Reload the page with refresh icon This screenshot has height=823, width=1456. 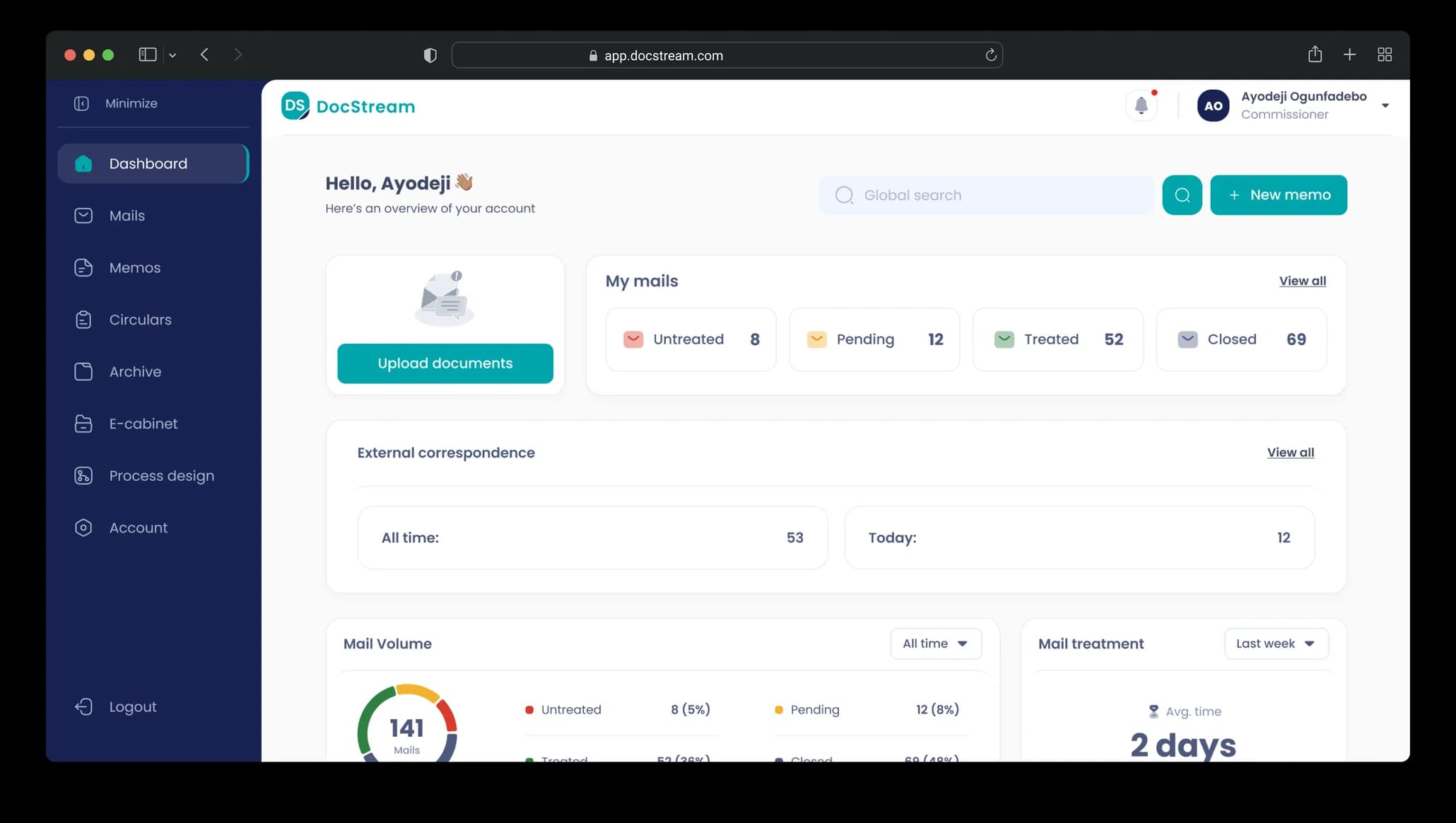click(991, 55)
